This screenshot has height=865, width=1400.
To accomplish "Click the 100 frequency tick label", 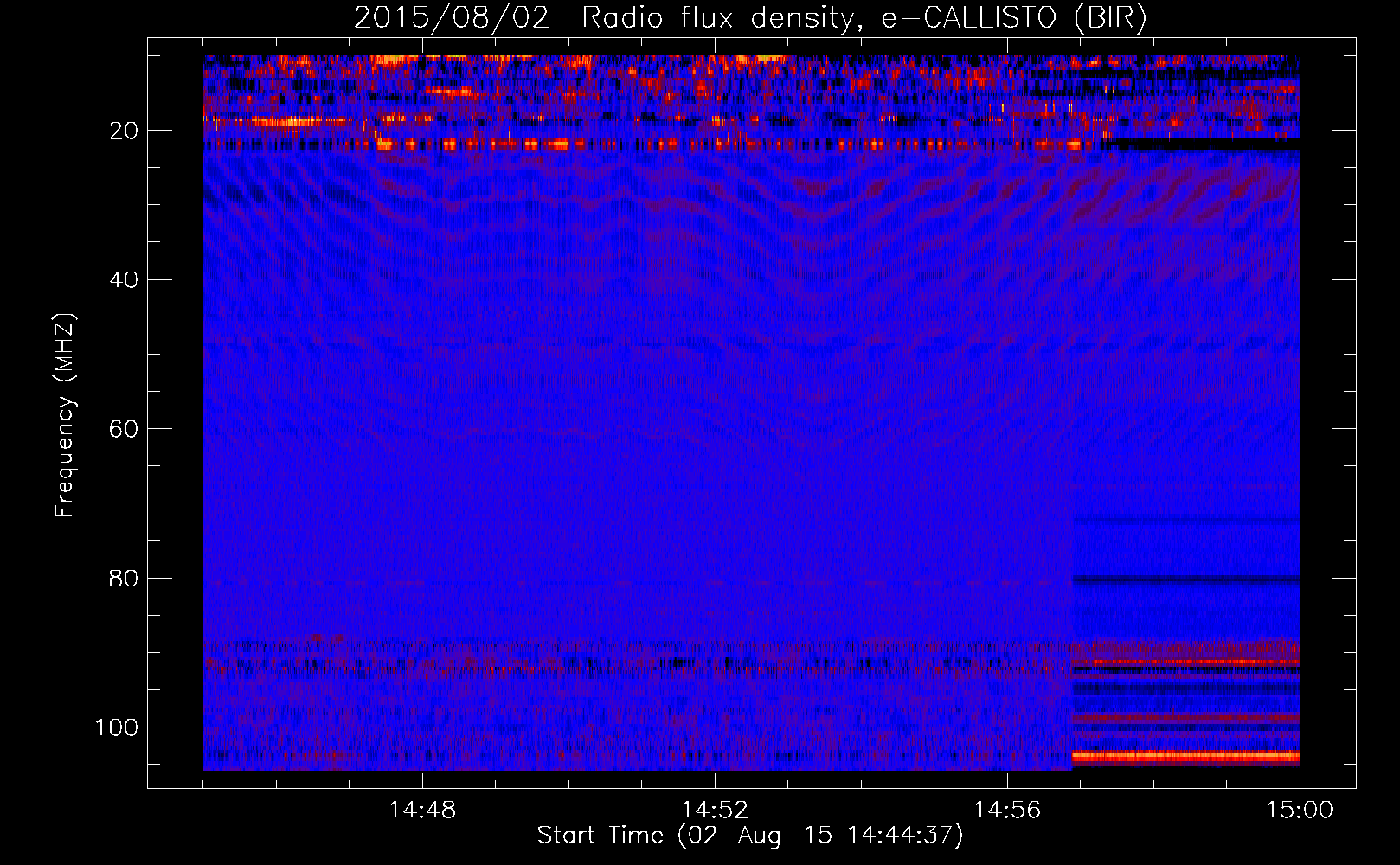I will (117, 727).
